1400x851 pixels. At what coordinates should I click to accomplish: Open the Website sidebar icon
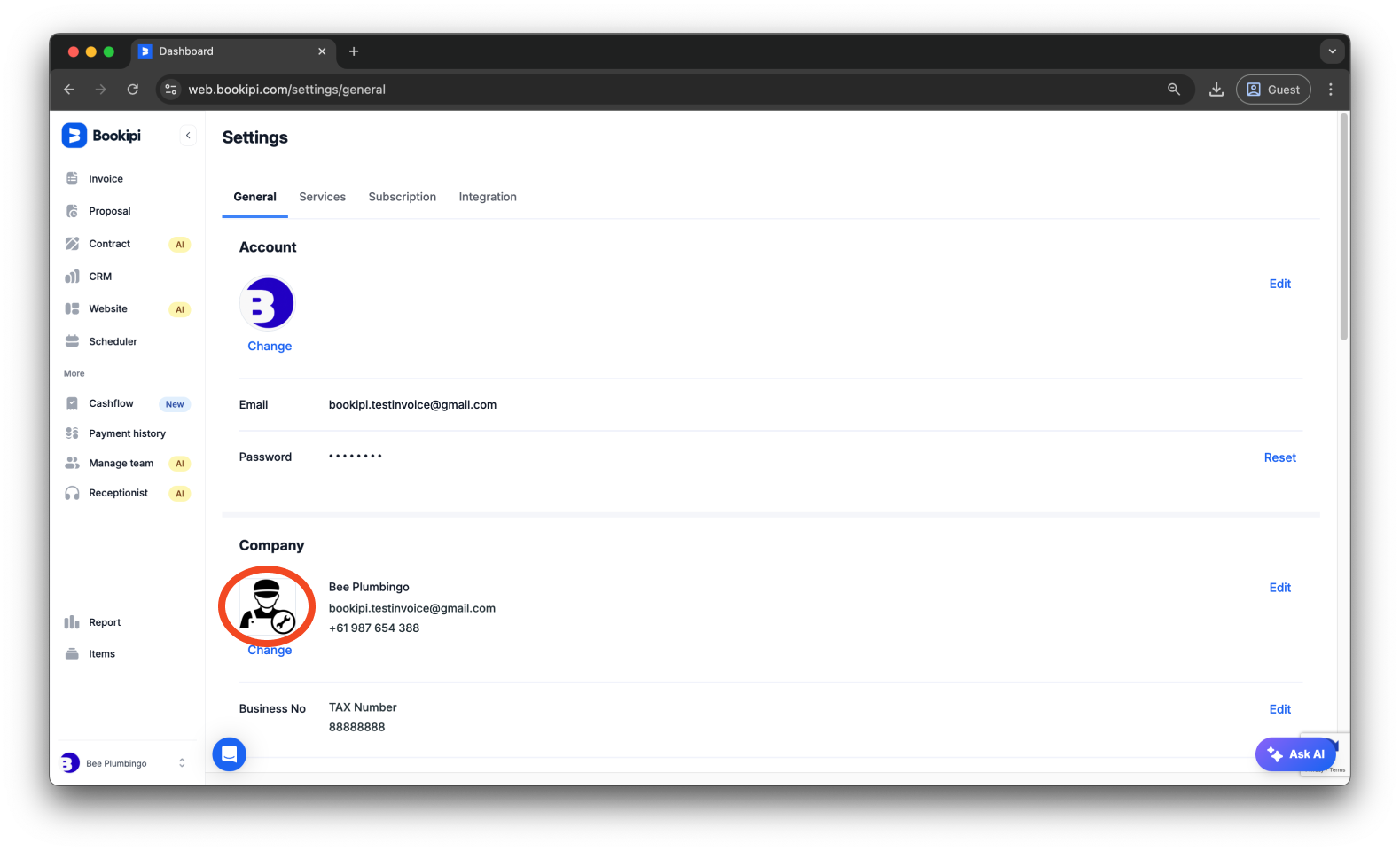click(72, 308)
